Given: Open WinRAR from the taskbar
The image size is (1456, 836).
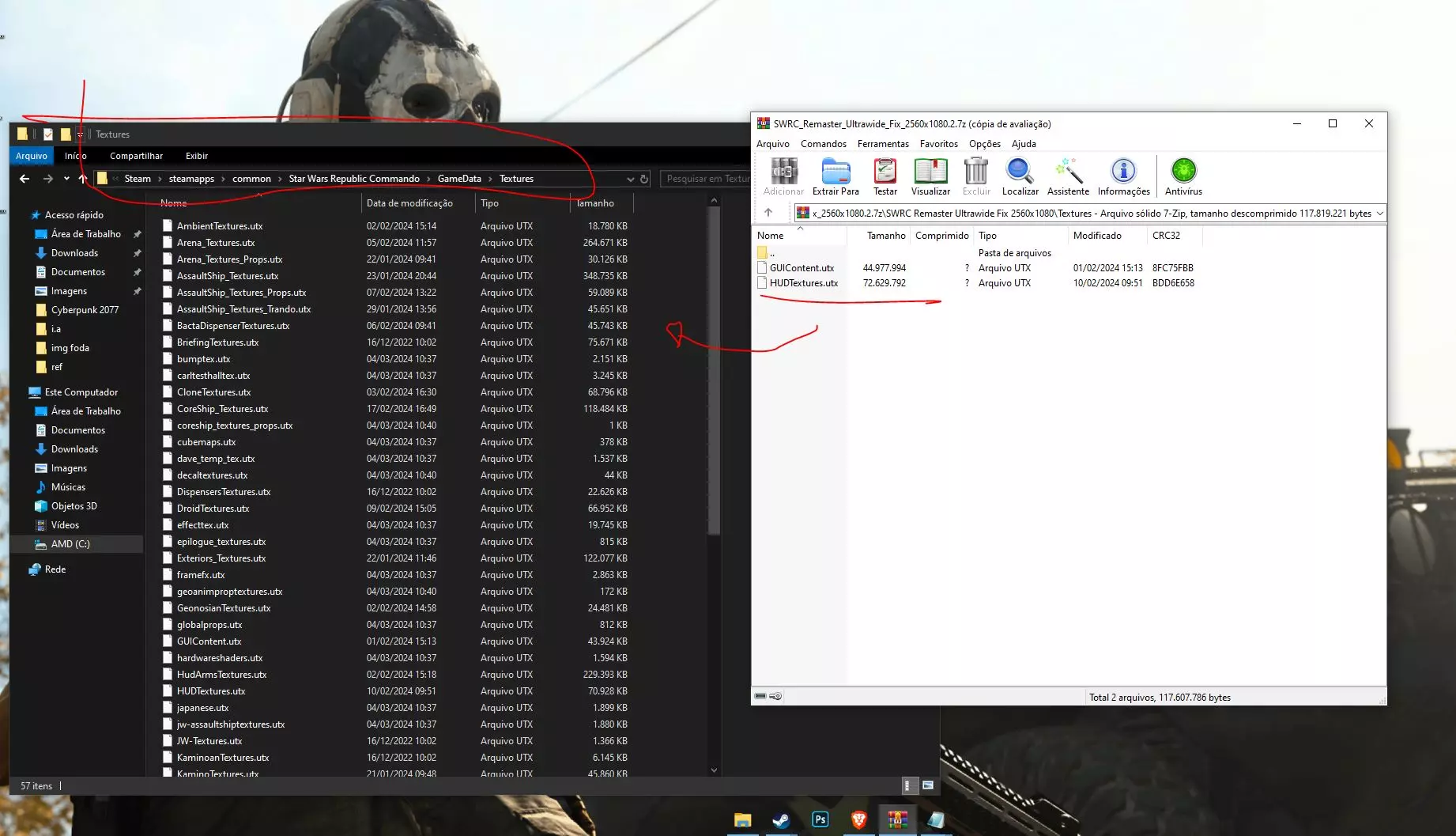Looking at the screenshot, I should click(896, 819).
